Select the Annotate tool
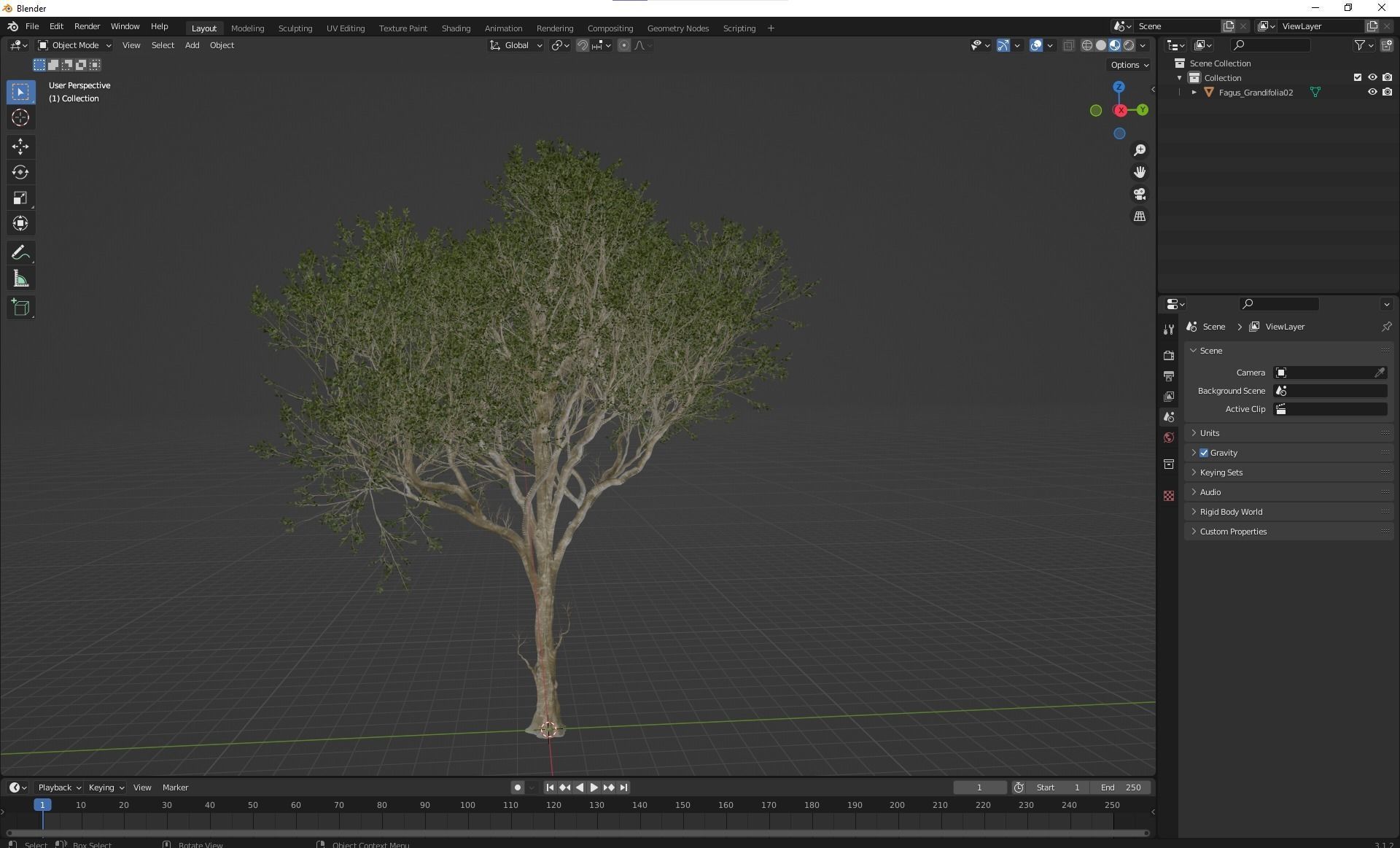 20,253
